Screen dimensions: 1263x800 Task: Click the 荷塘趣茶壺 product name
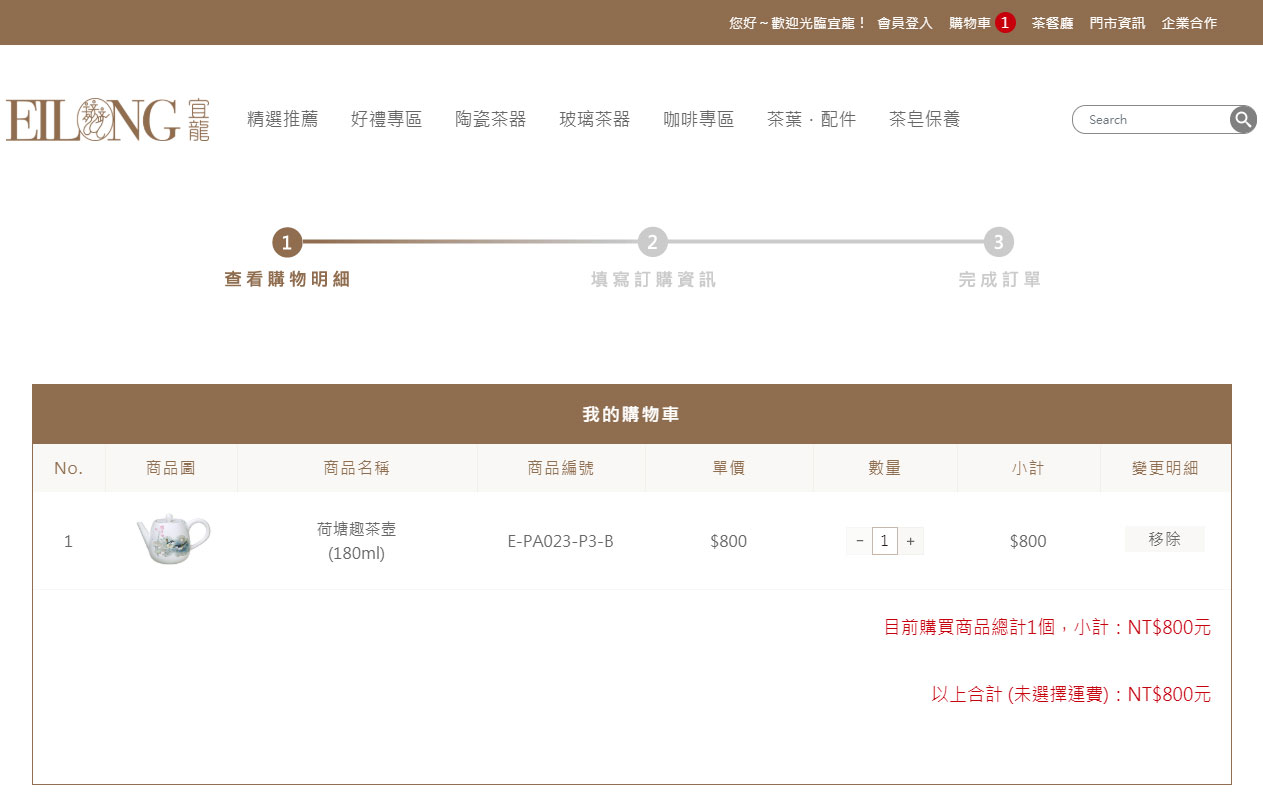[x=356, y=530]
